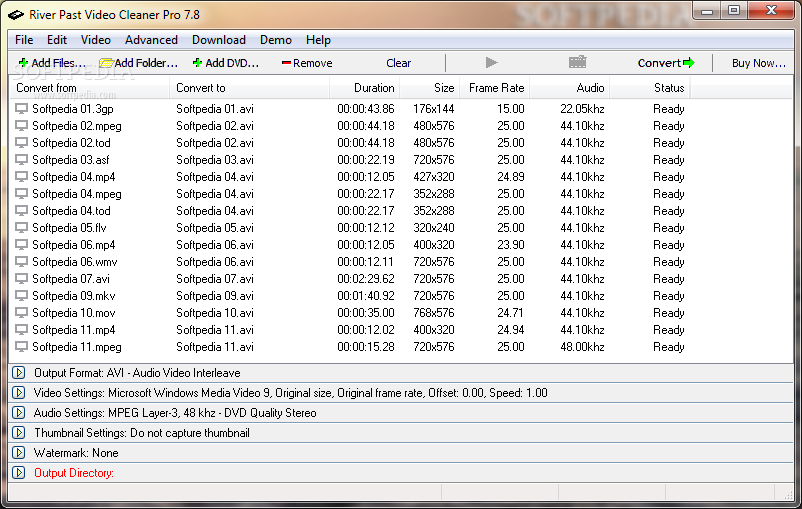Click the Status column header

coord(650,87)
